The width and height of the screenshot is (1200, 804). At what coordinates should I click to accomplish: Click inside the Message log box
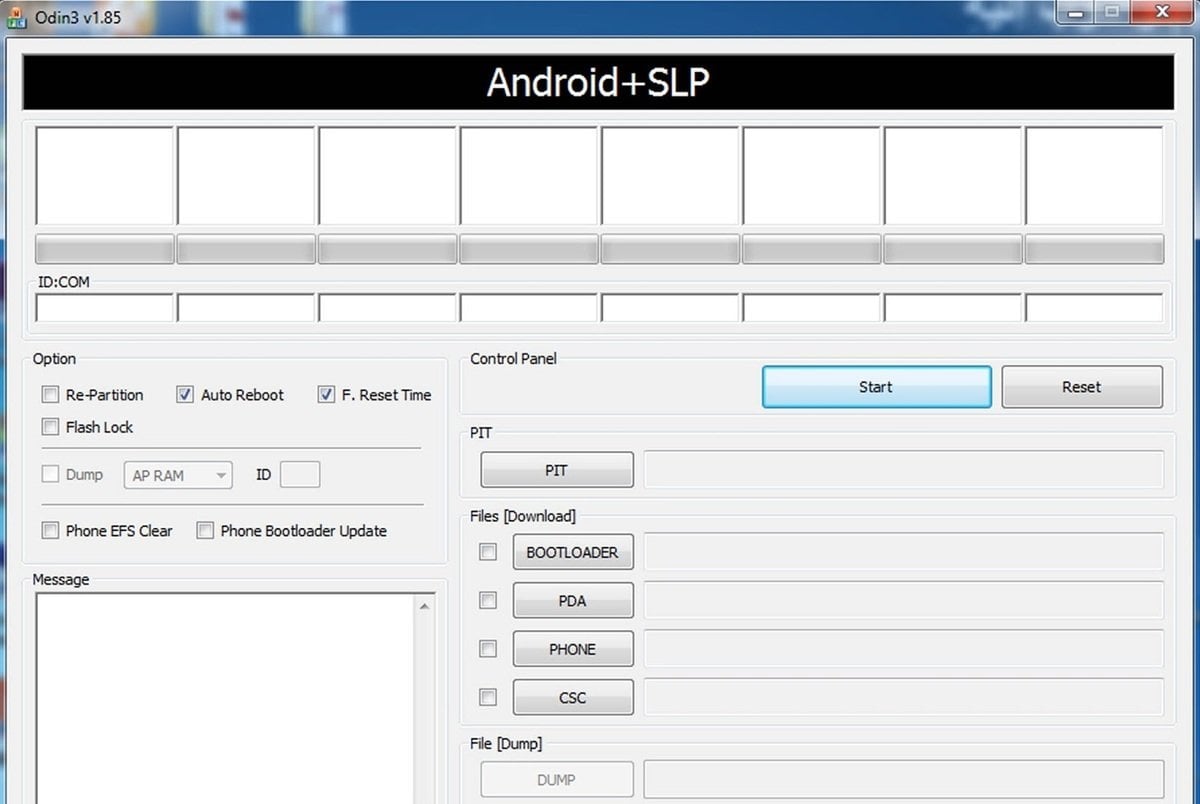point(225,698)
